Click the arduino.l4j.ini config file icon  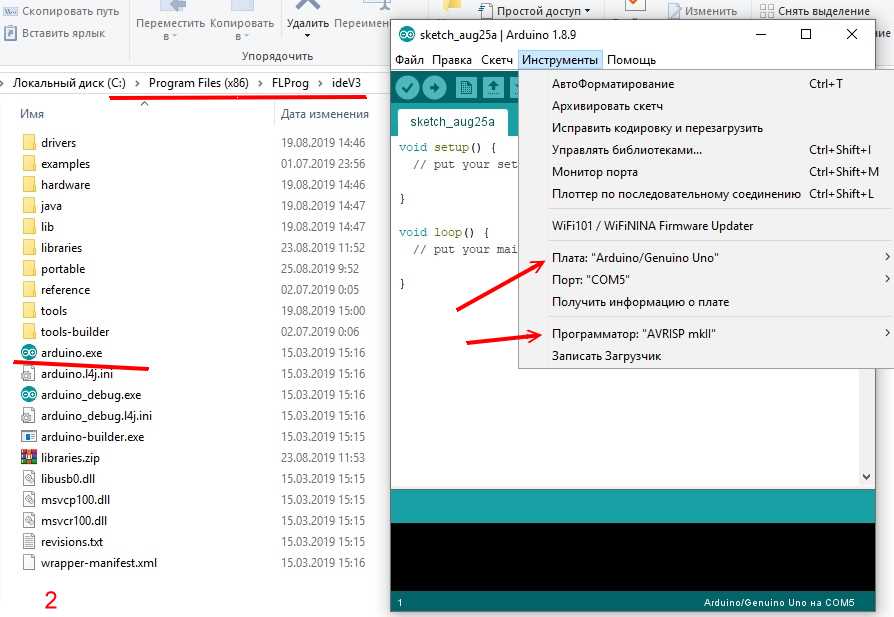point(29,374)
